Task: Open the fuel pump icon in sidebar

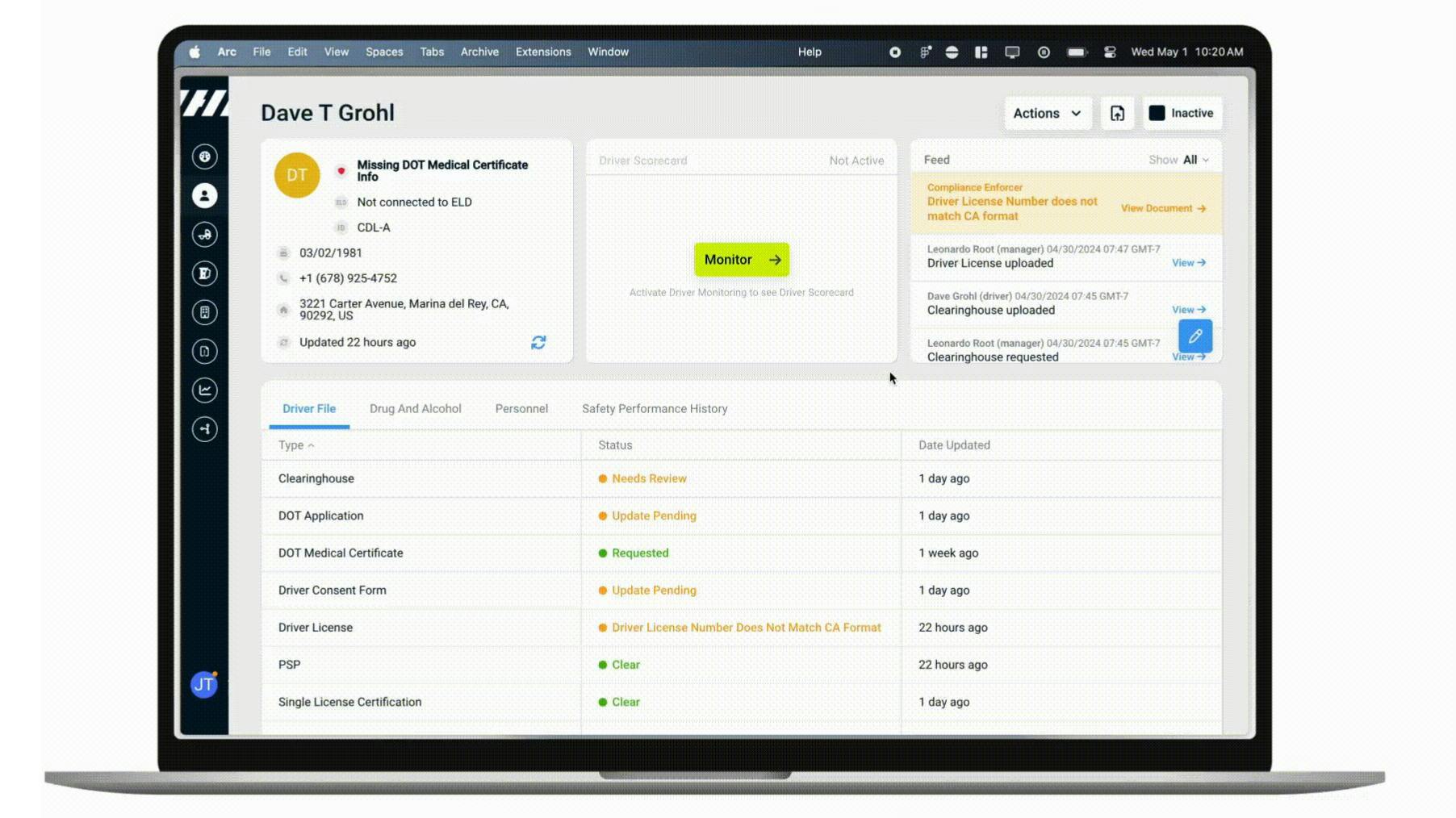Action: click(204, 273)
